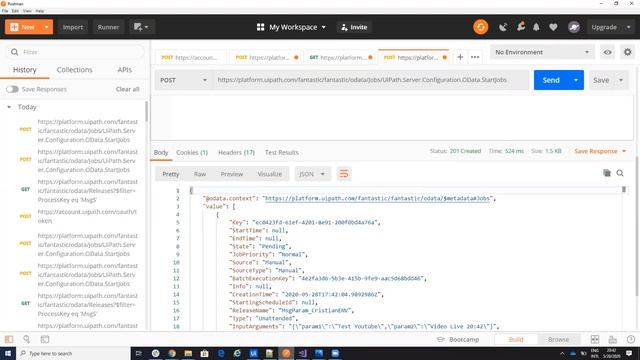
Task: Open the notifications bell
Action: pos(536,27)
